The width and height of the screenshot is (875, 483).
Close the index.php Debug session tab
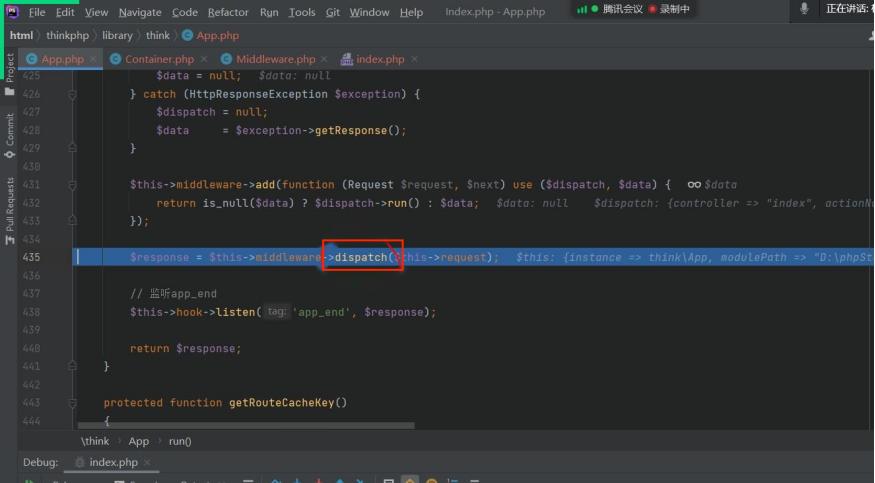point(147,462)
